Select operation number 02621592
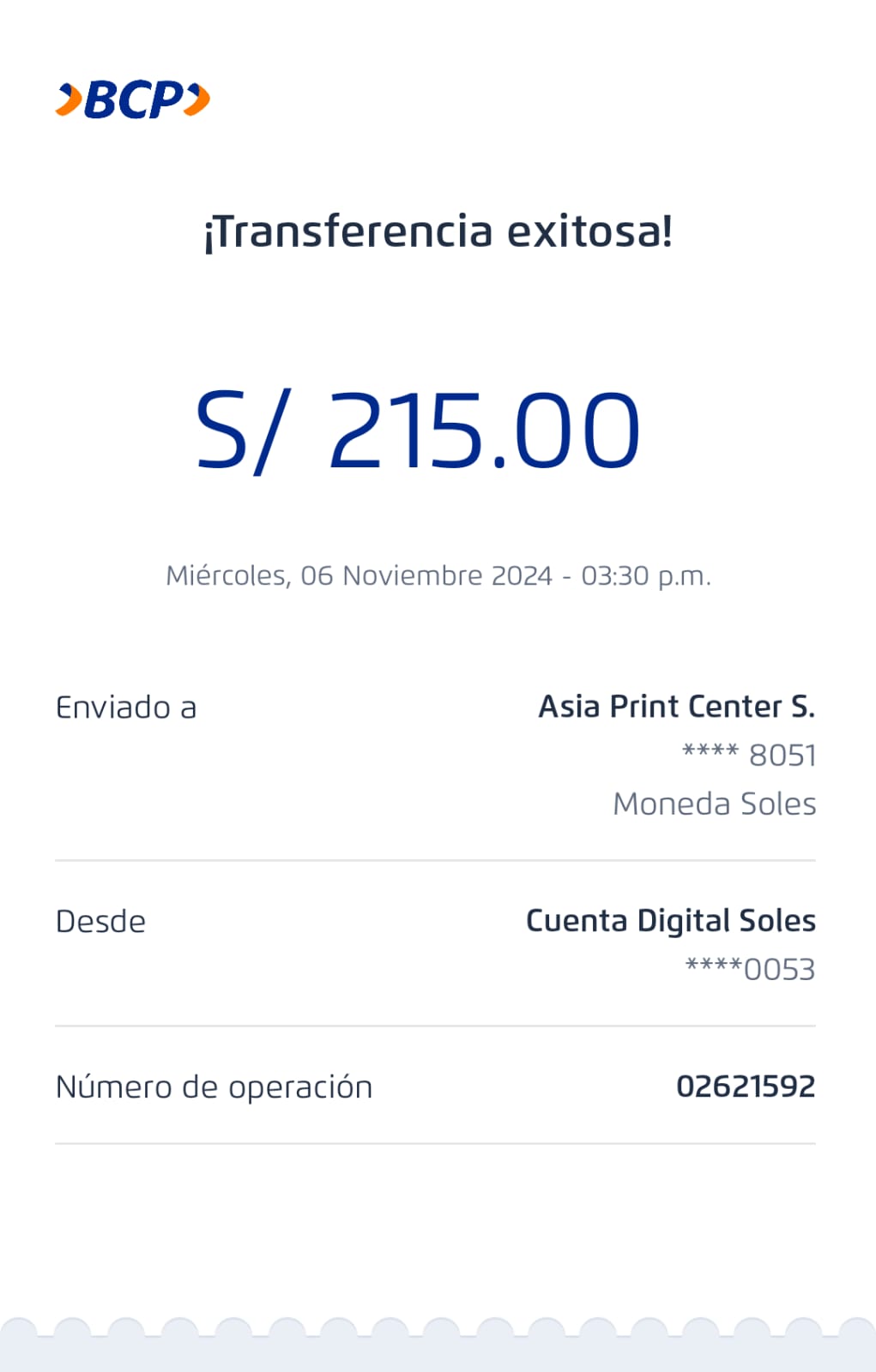 click(x=746, y=1086)
